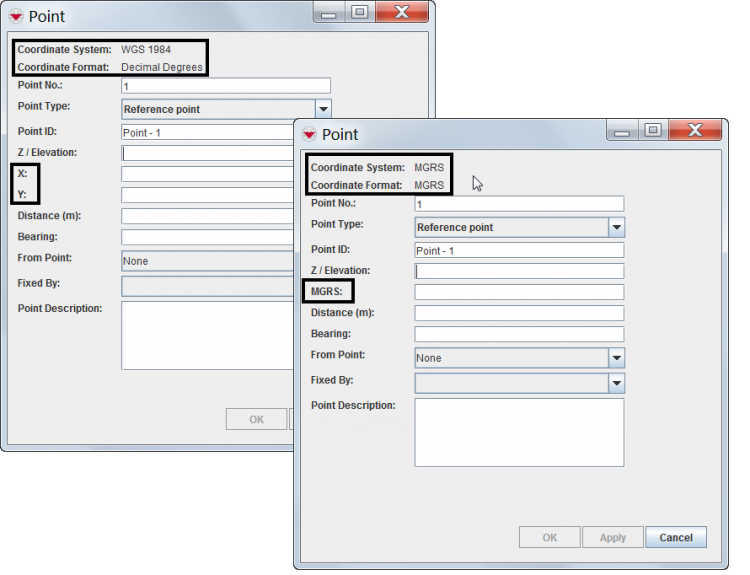Expand From Point dropdown in MGRS dialog
This screenshot has width=750, height=575.
coord(616,358)
